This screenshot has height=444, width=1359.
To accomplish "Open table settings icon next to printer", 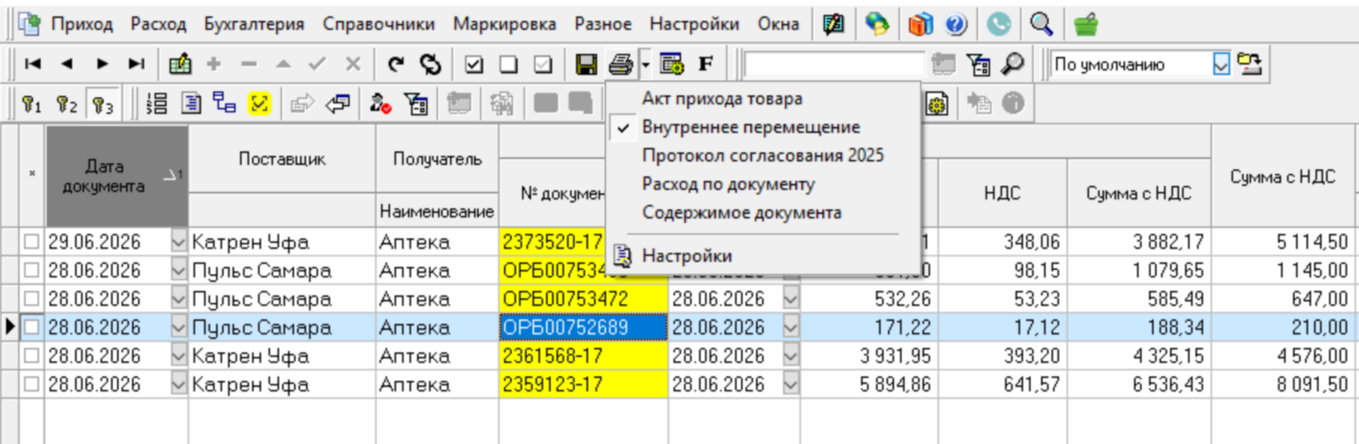I will (671, 64).
